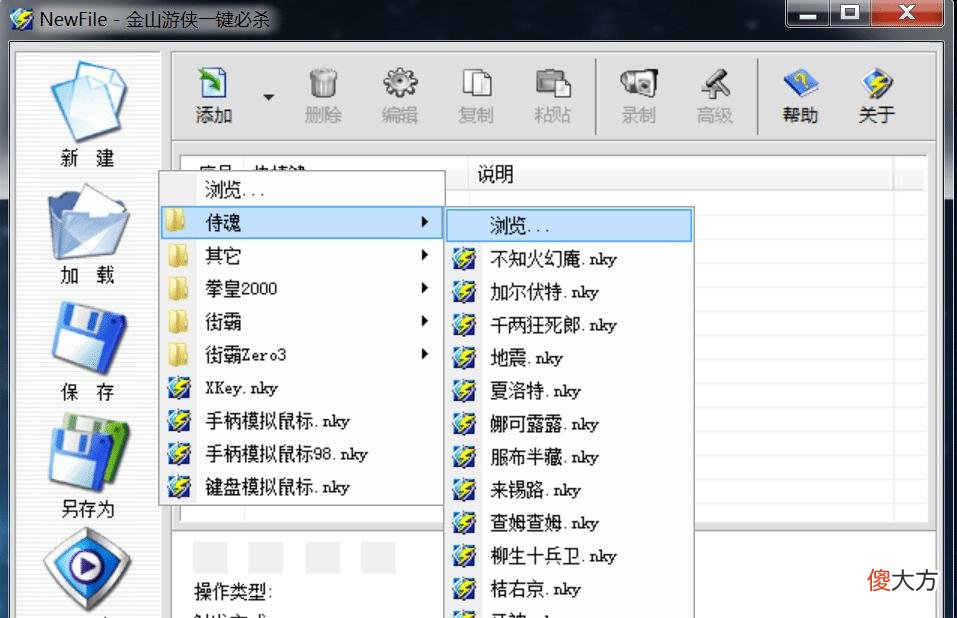Expand the 街霸Zero3 folder submenu
The height and width of the screenshot is (618, 957).
[x=302, y=354]
